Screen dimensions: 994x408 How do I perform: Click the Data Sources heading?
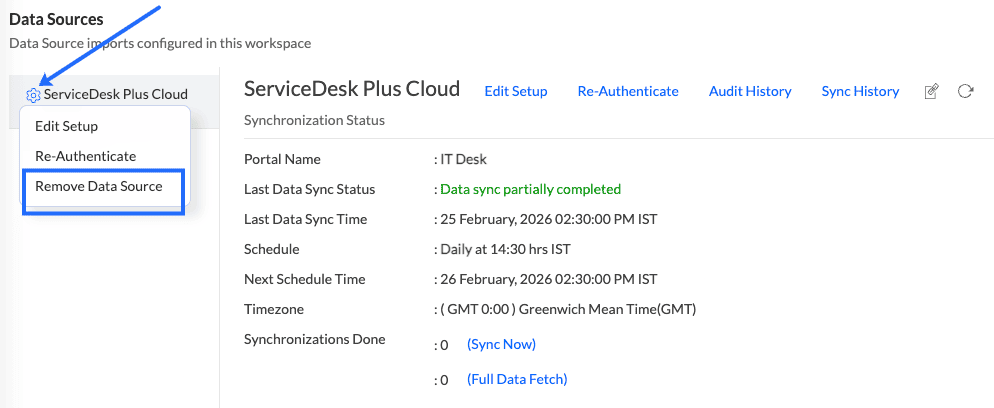coord(56,19)
